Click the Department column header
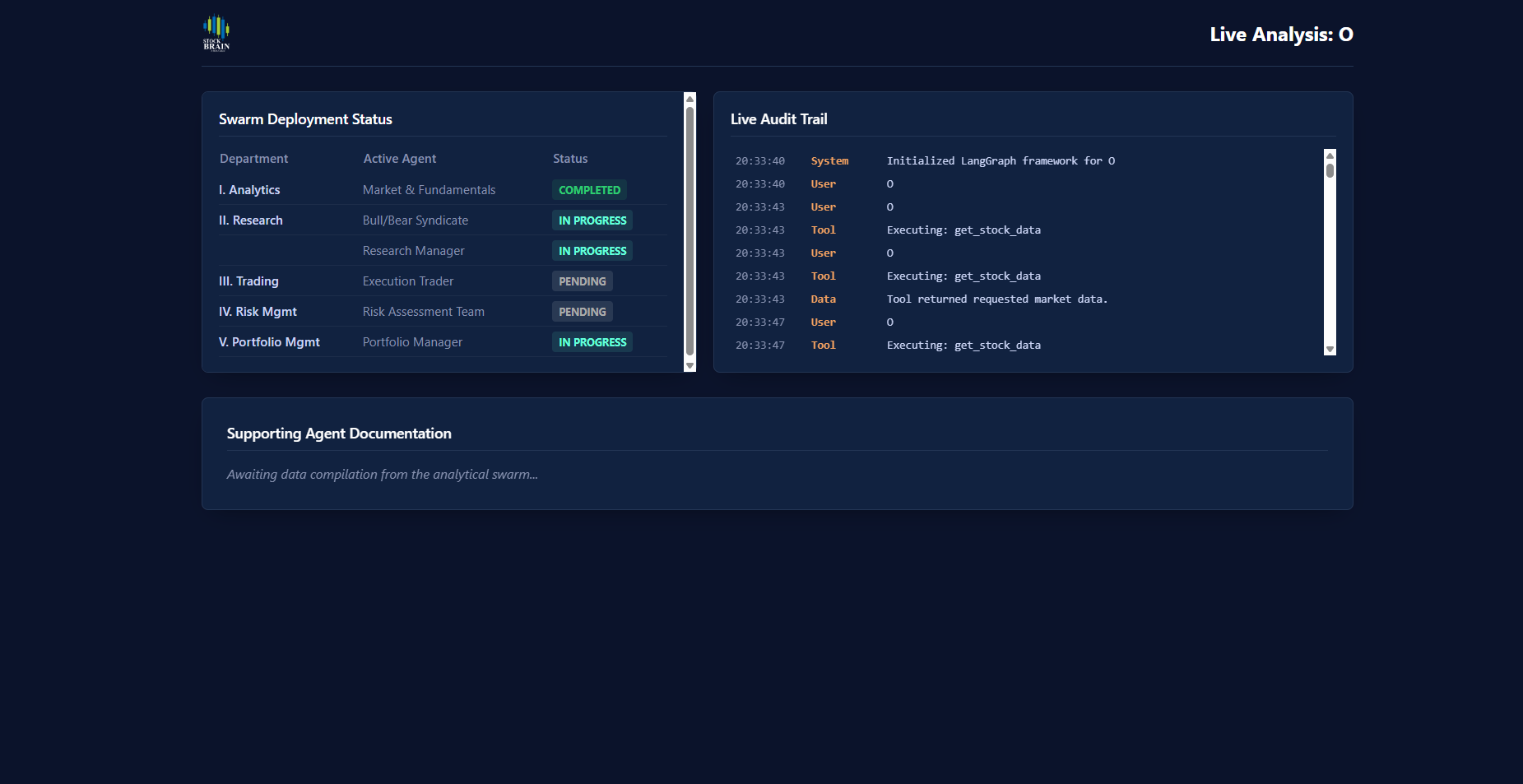The height and width of the screenshot is (784, 1523). [253, 159]
